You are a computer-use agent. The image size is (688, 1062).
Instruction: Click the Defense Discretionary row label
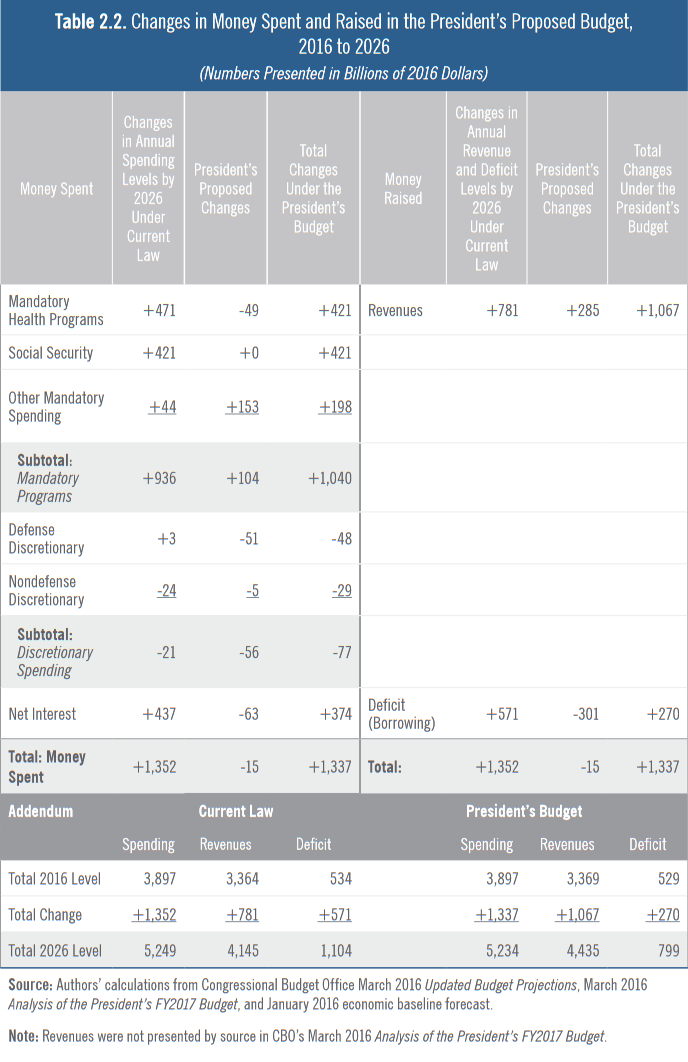pyautogui.click(x=46, y=538)
